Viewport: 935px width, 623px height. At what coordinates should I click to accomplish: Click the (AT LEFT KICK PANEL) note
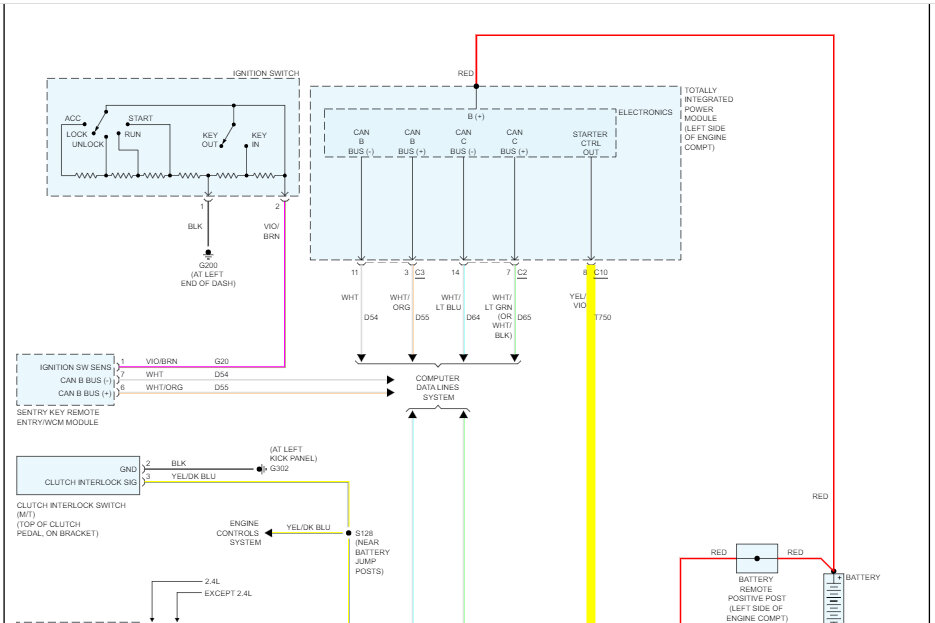pyautogui.click(x=293, y=454)
